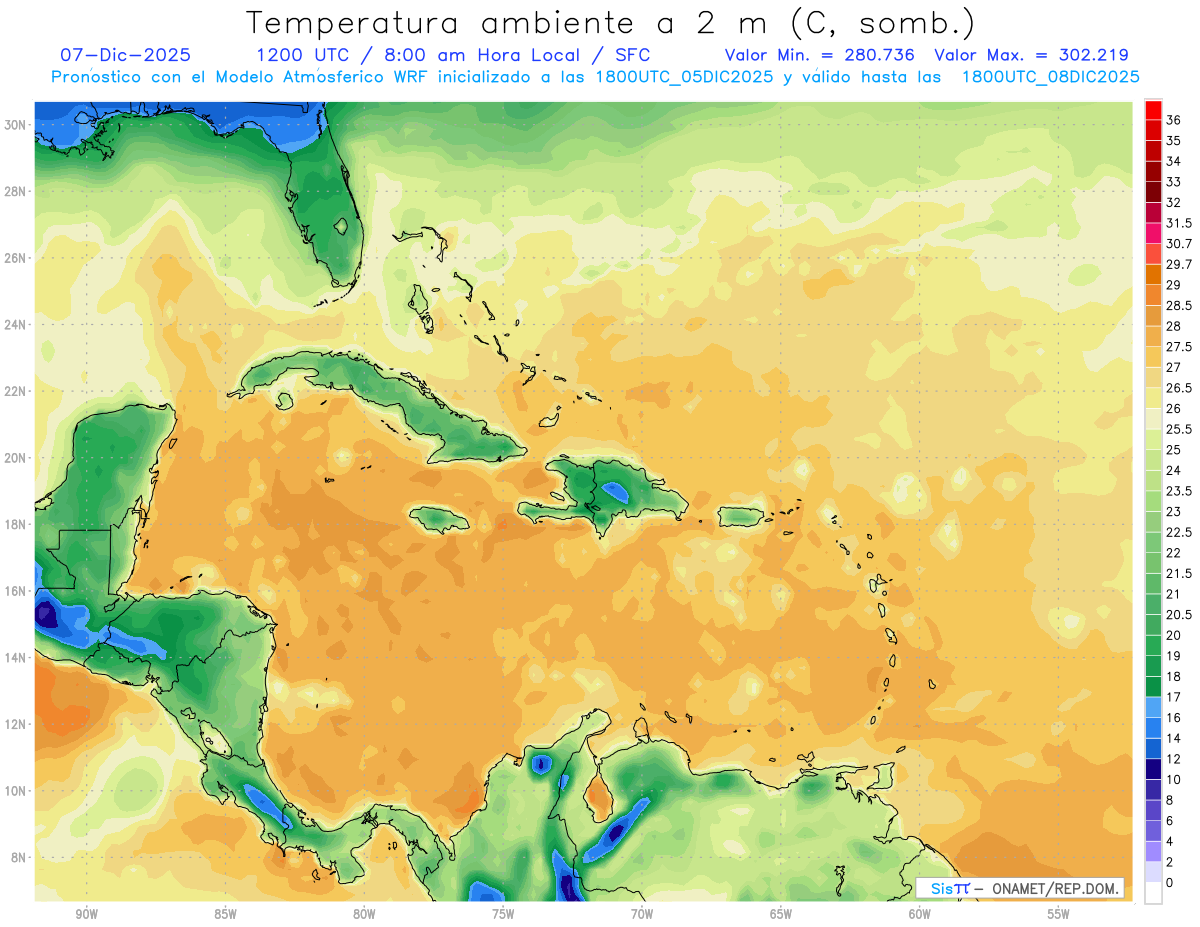Click the colorbar label '0'
Viewport: 1200px width, 927px height.
click(1170, 883)
